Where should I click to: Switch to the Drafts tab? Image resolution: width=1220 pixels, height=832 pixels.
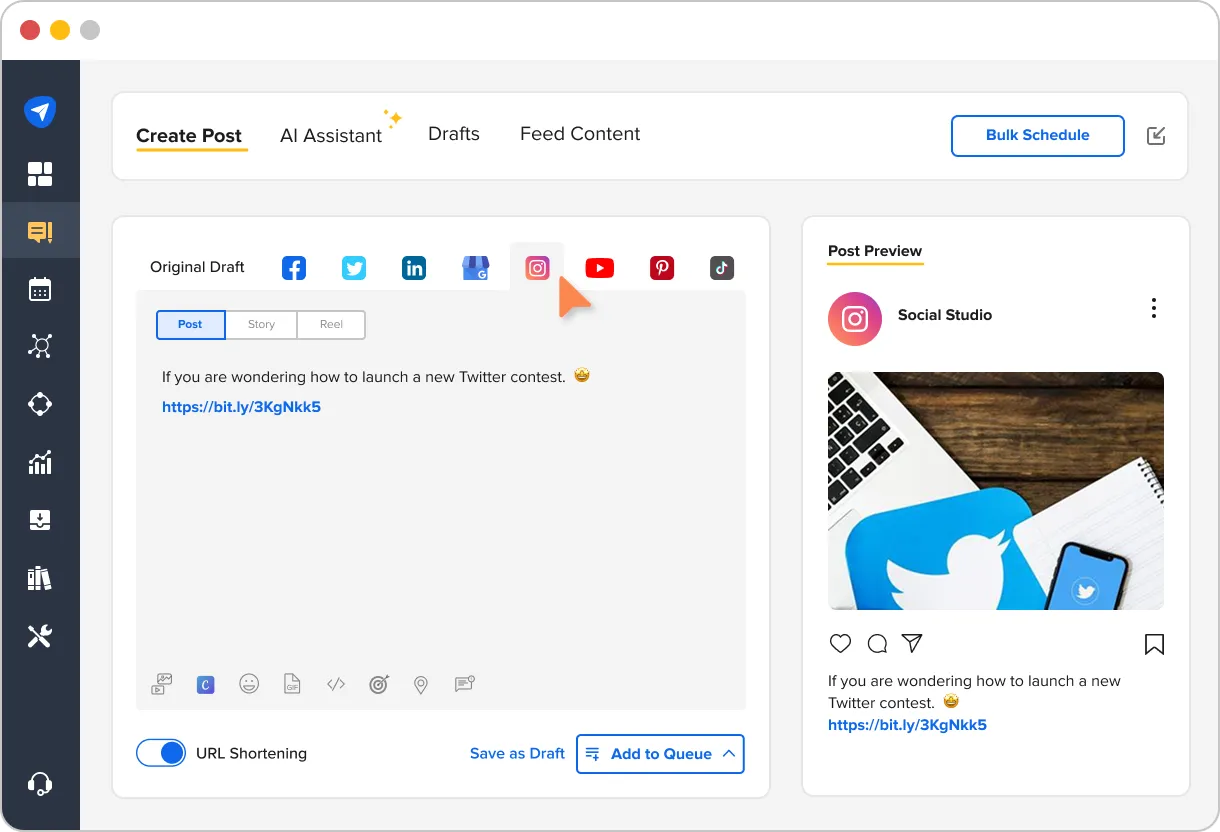tap(453, 134)
